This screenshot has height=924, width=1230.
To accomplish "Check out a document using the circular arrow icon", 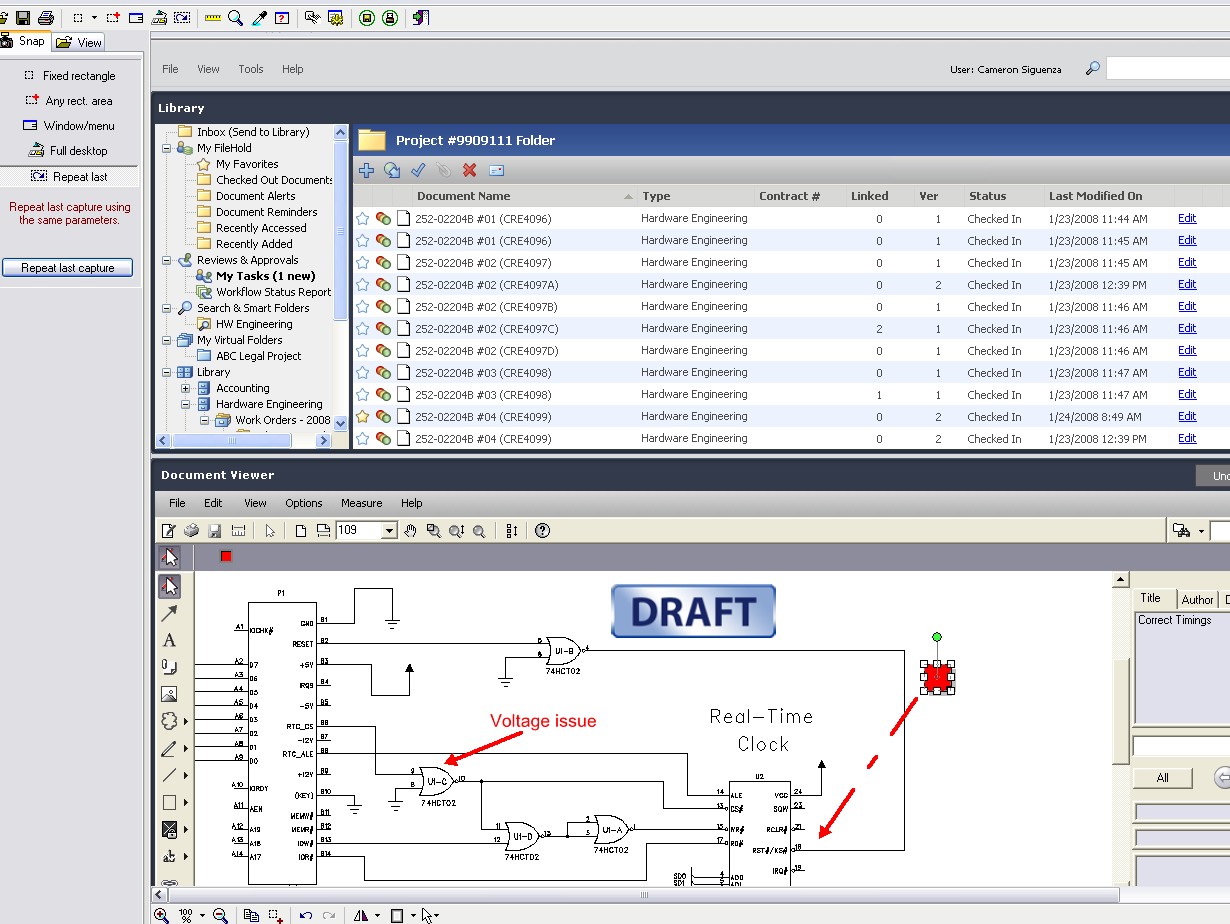I will click(392, 170).
